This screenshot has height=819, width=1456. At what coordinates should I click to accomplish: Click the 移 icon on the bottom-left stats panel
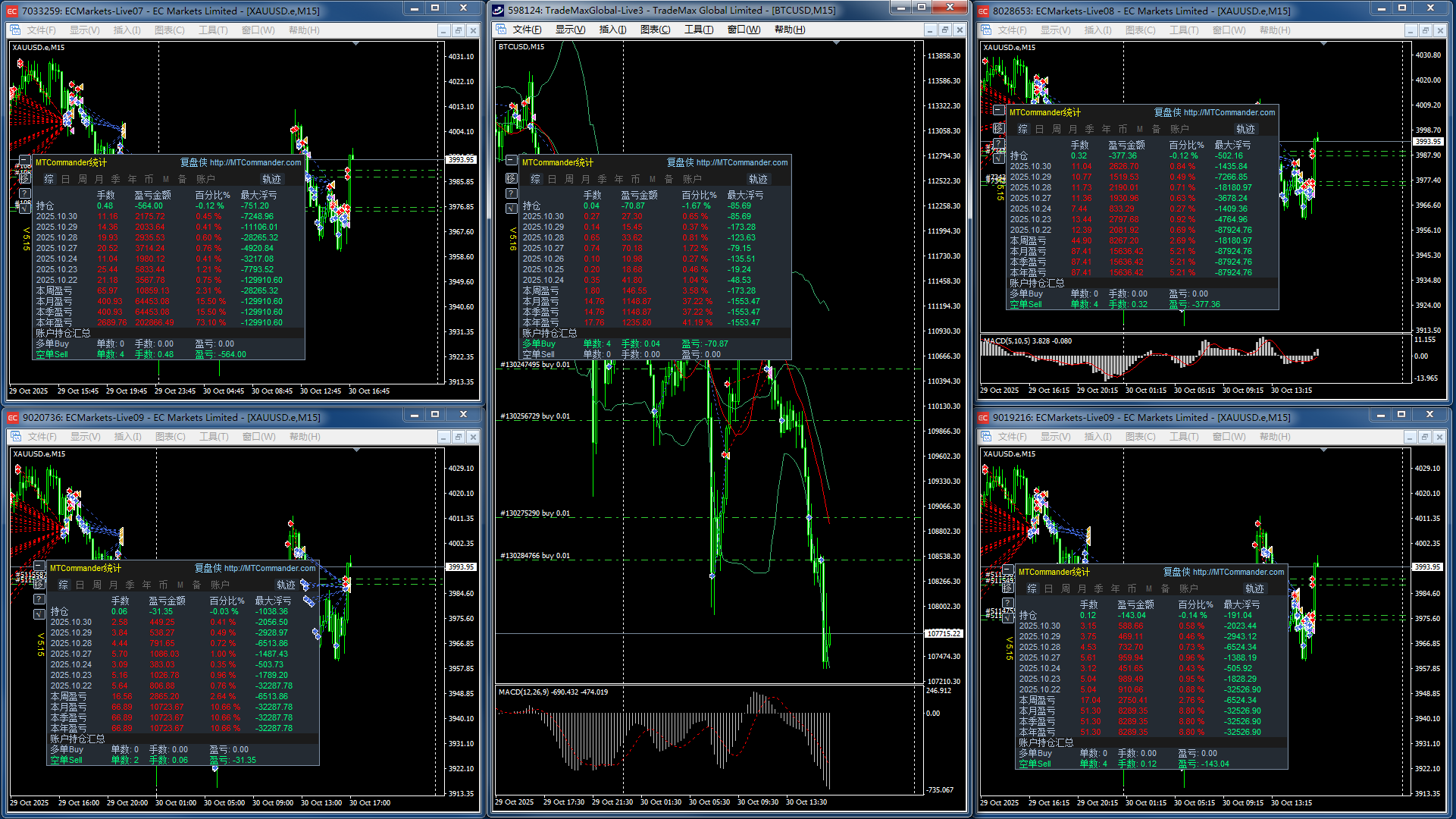[39, 584]
